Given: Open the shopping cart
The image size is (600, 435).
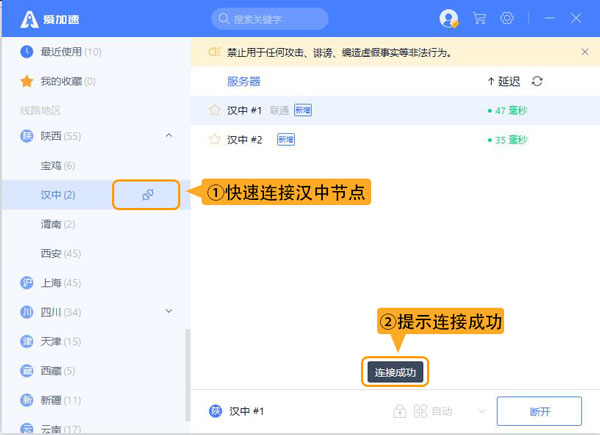Looking at the screenshot, I should [x=479, y=18].
